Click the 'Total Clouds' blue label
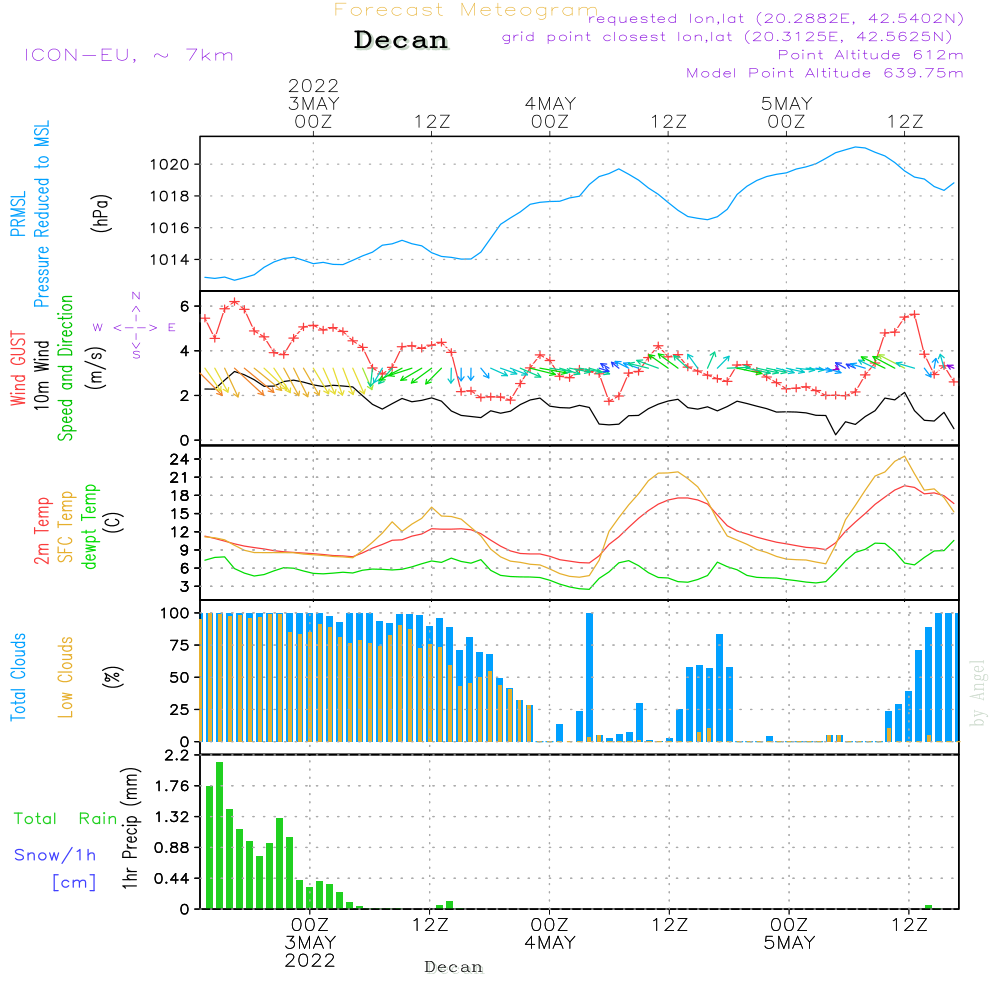Viewport: 1000px width, 1000px height. pos(18,677)
